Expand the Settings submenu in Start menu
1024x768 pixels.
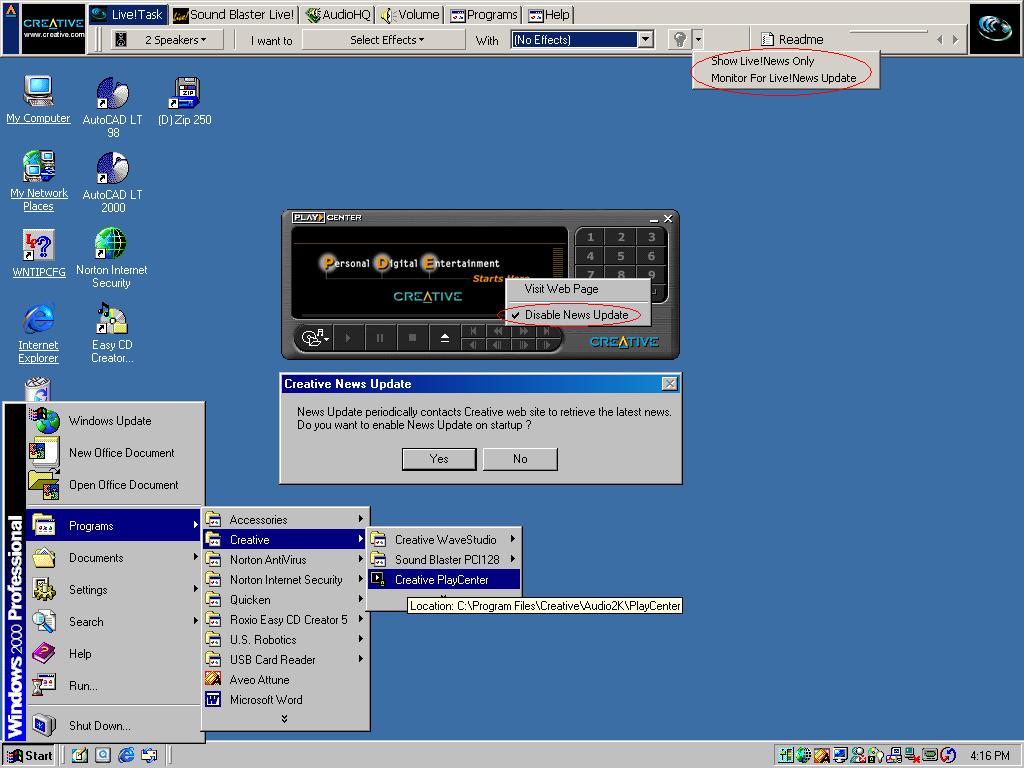115,590
